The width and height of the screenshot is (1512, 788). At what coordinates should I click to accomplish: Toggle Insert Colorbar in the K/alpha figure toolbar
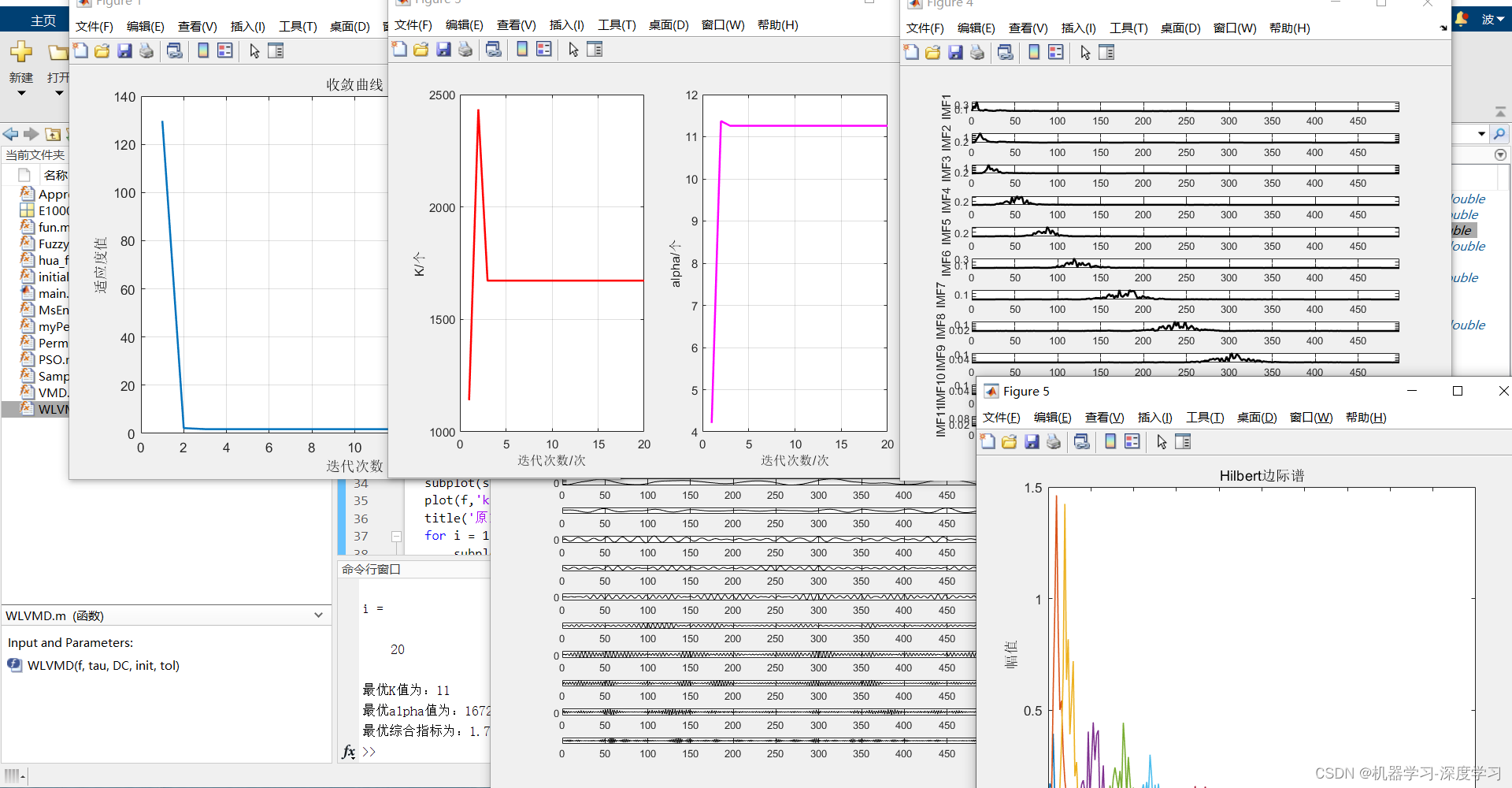[x=522, y=49]
